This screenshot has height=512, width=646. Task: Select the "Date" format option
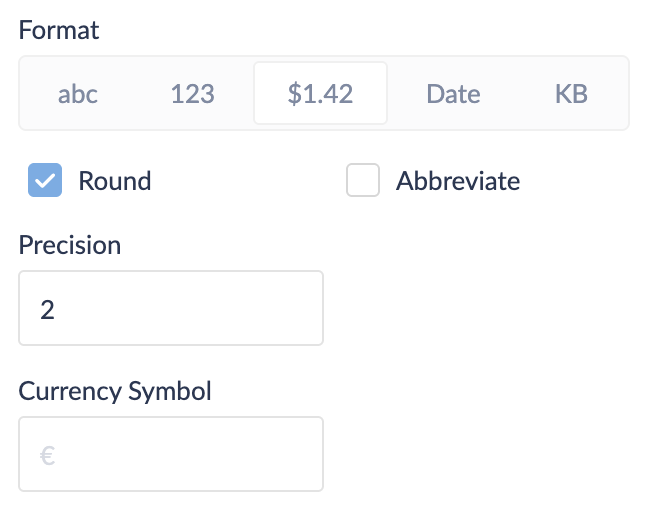453,94
